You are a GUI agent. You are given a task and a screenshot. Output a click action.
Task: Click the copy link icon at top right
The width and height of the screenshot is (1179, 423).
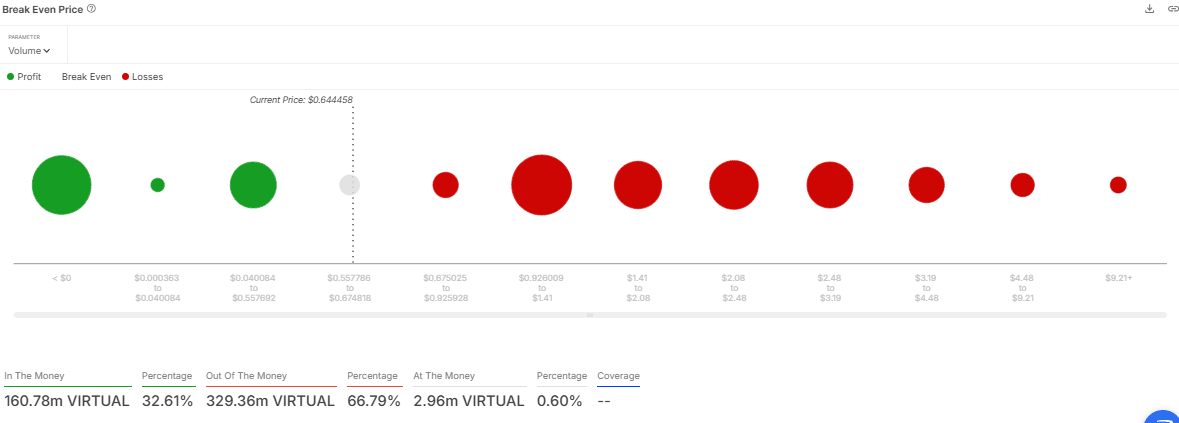(1172, 9)
